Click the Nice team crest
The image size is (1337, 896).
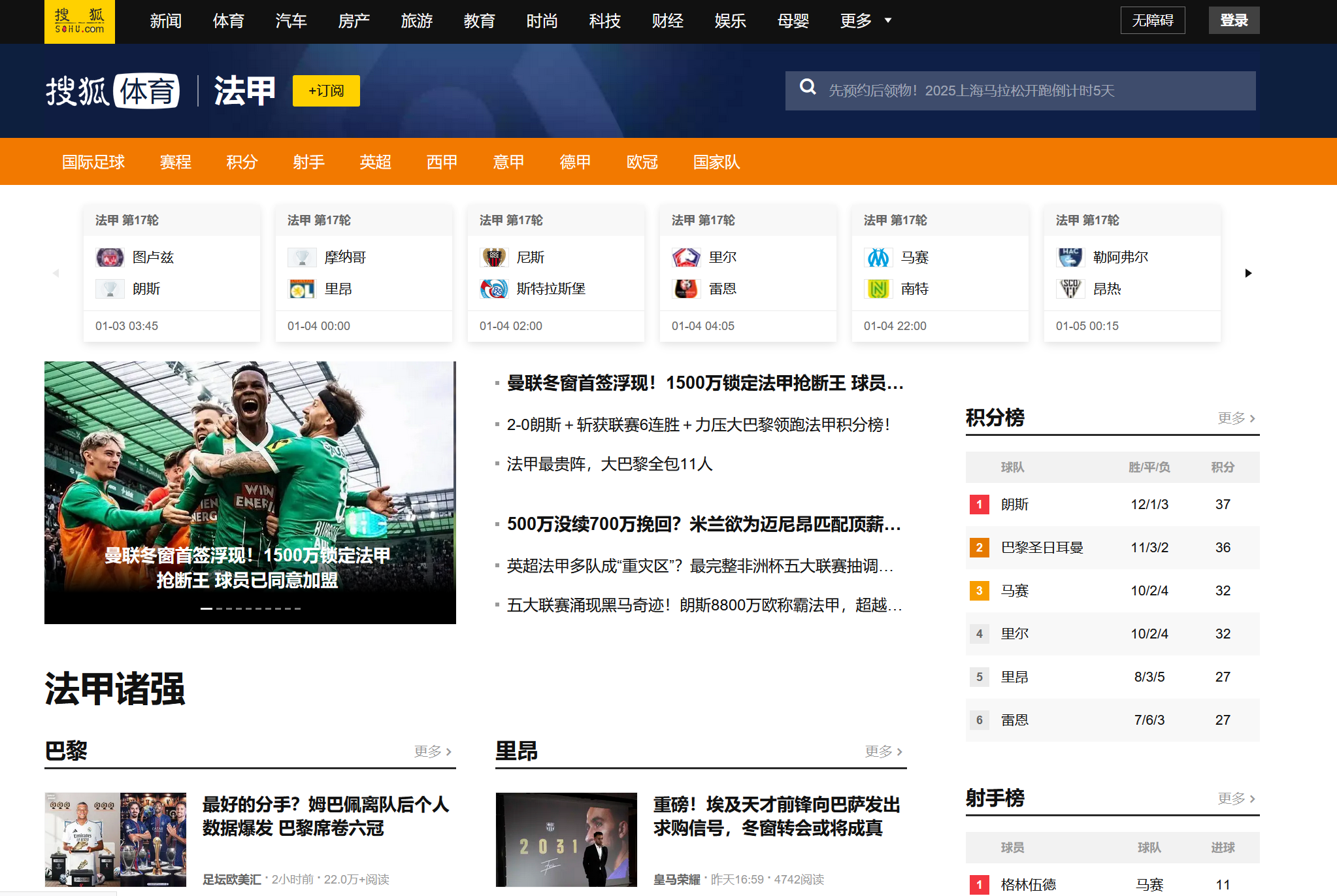[x=493, y=257]
